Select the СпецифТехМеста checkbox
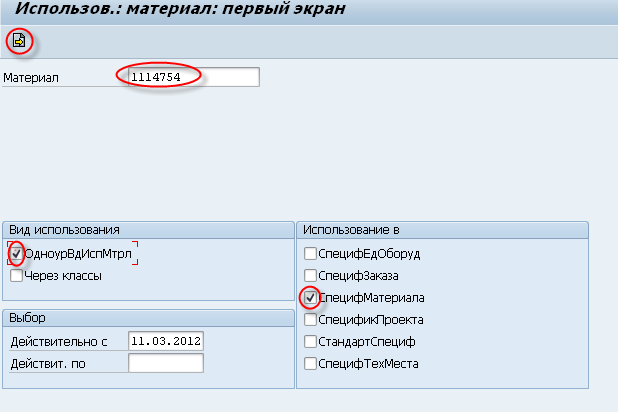Screen dimensions: 618x412 tap(310, 364)
